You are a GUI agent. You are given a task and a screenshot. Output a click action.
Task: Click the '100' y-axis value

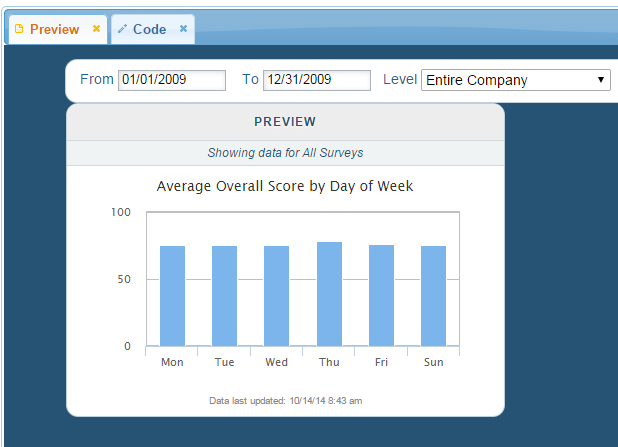coord(121,212)
